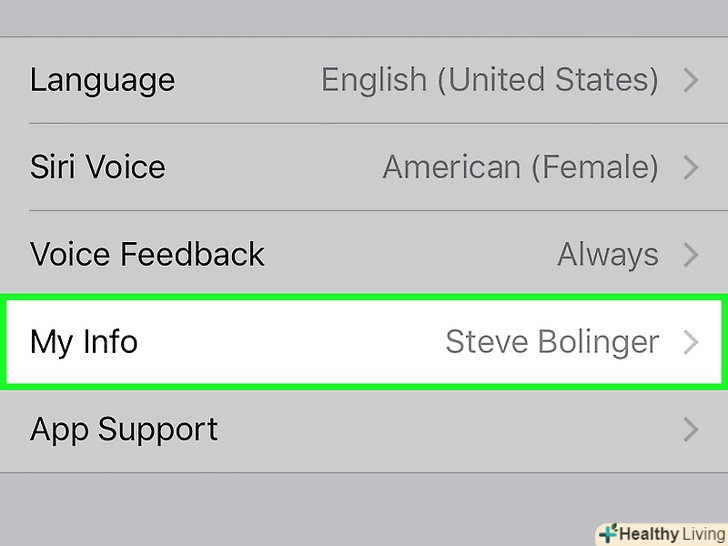The image size is (728, 546).
Task: Tap the chevron arrow on the Language row
Action: [x=690, y=80]
